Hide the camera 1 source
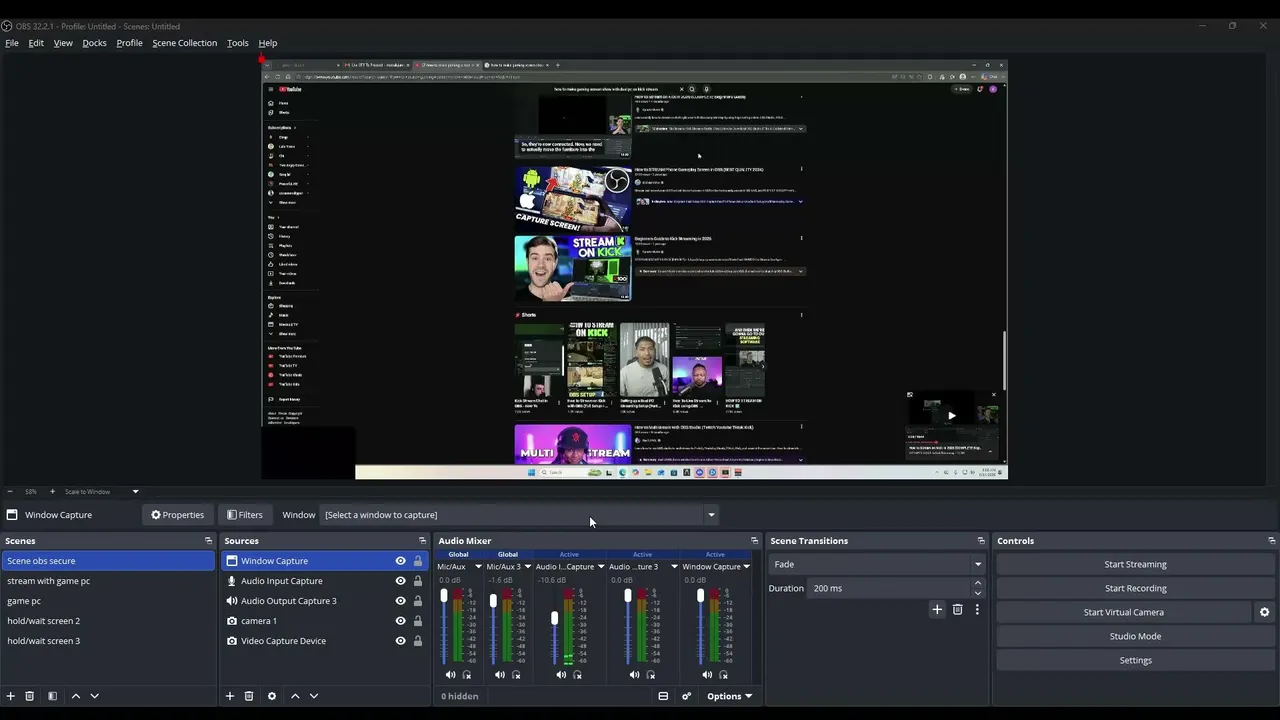The height and width of the screenshot is (720, 1280). coord(400,621)
